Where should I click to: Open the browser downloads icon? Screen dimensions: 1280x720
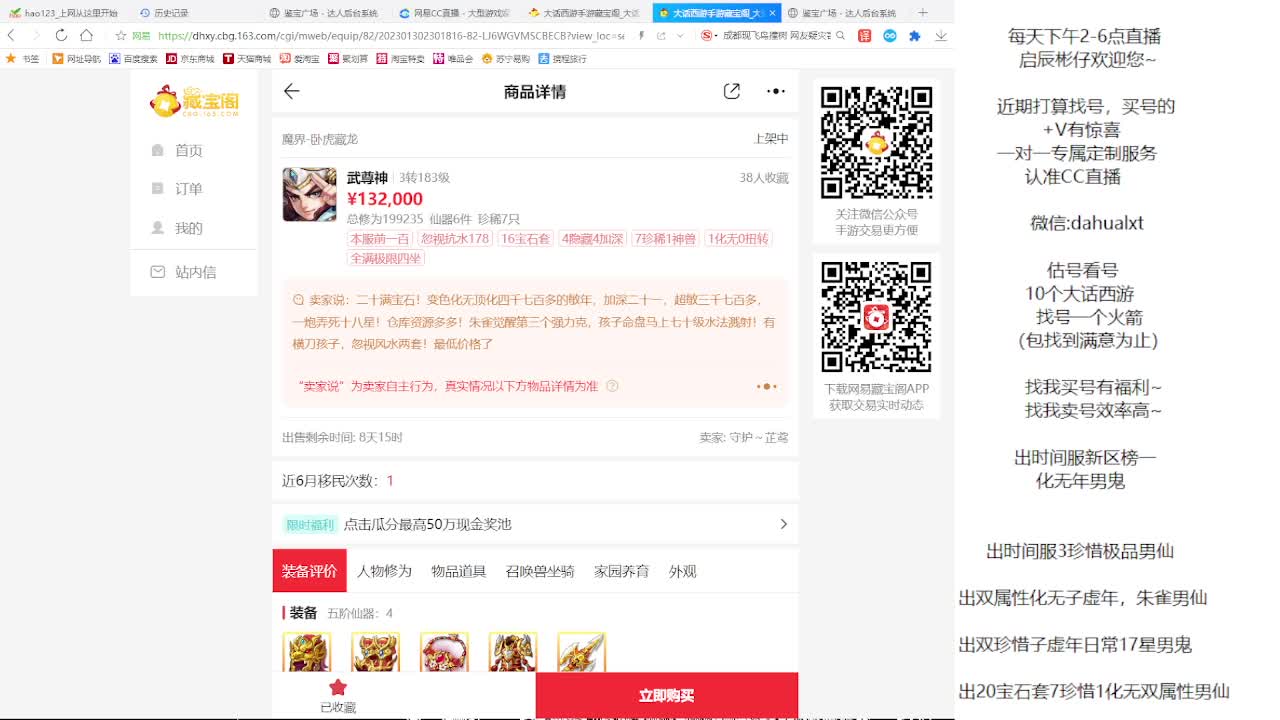point(941,35)
